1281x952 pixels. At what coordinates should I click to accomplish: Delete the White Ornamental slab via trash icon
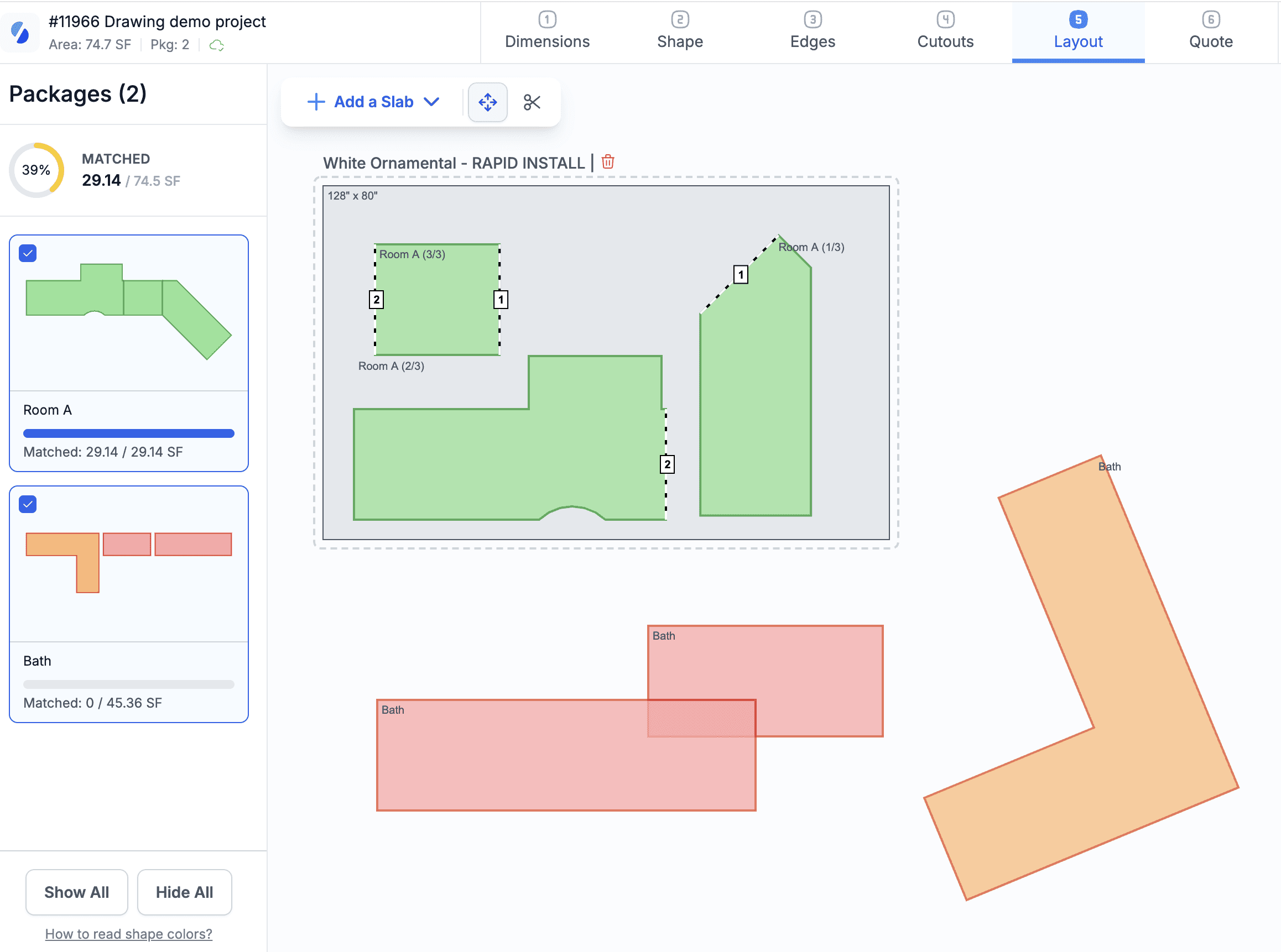coord(608,162)
